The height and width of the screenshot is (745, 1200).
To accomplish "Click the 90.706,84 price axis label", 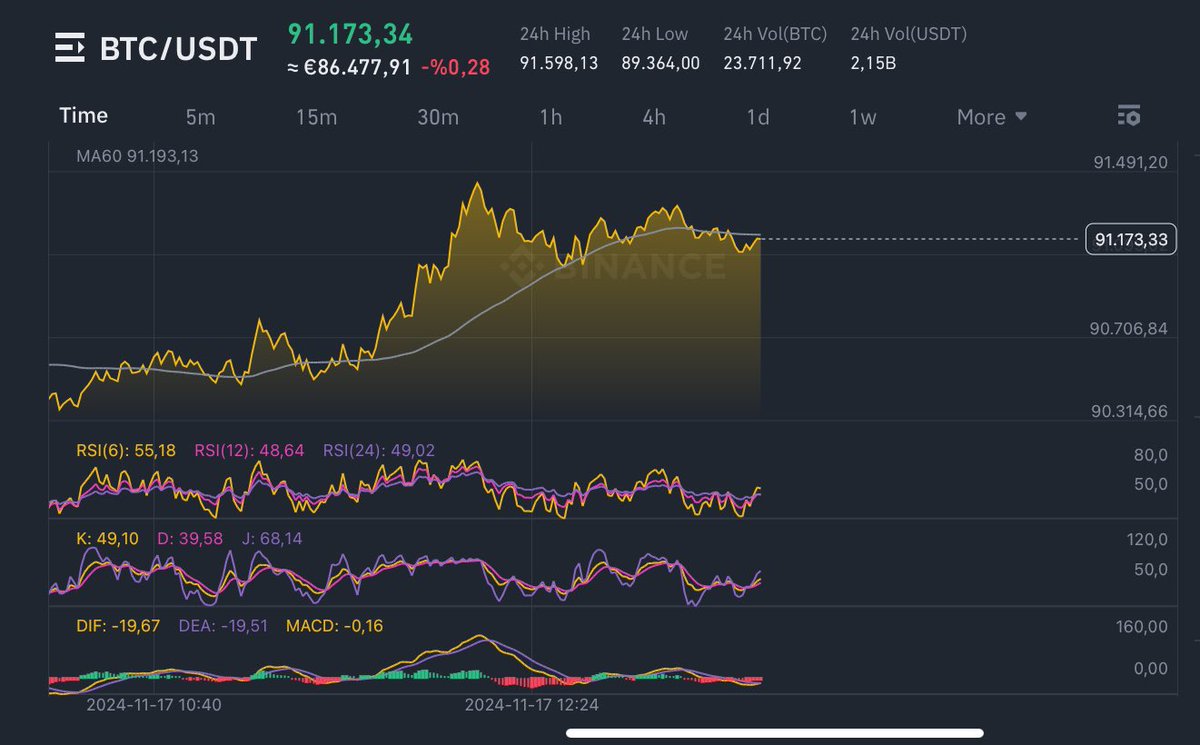I will (x=1130, y=329).
